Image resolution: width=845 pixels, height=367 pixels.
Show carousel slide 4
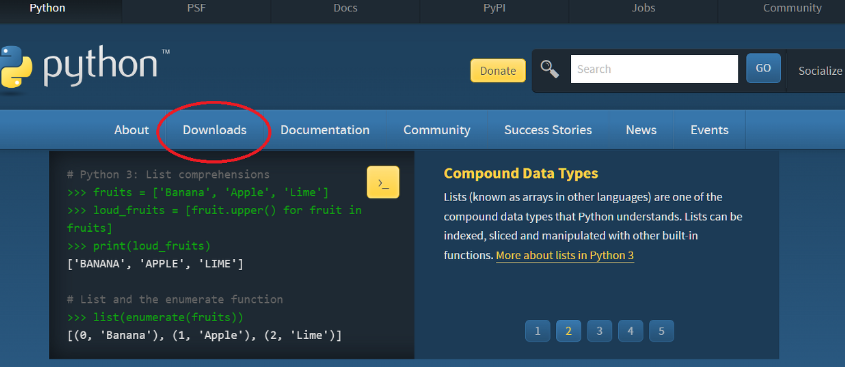[631, 331]
